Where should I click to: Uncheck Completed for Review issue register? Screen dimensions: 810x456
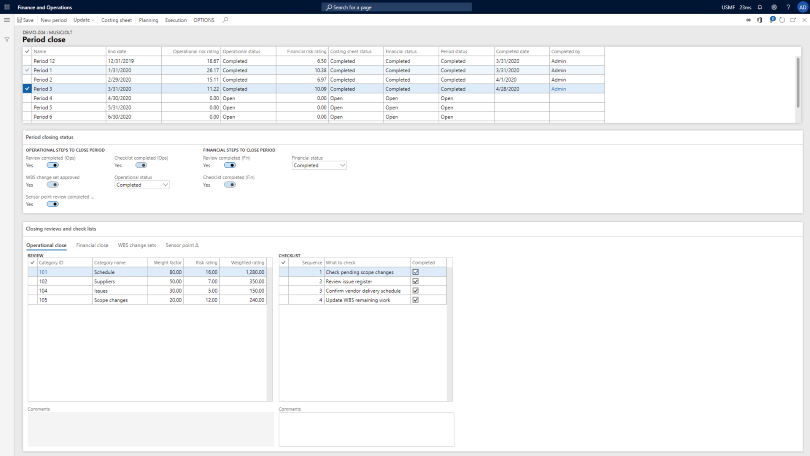point(415,281)
